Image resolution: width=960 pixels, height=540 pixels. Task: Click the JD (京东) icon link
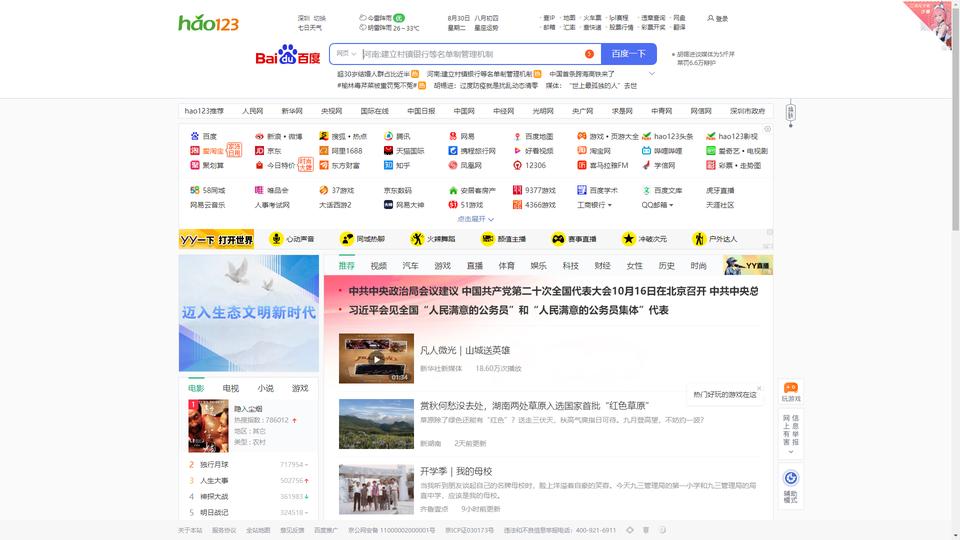point(259,151)
